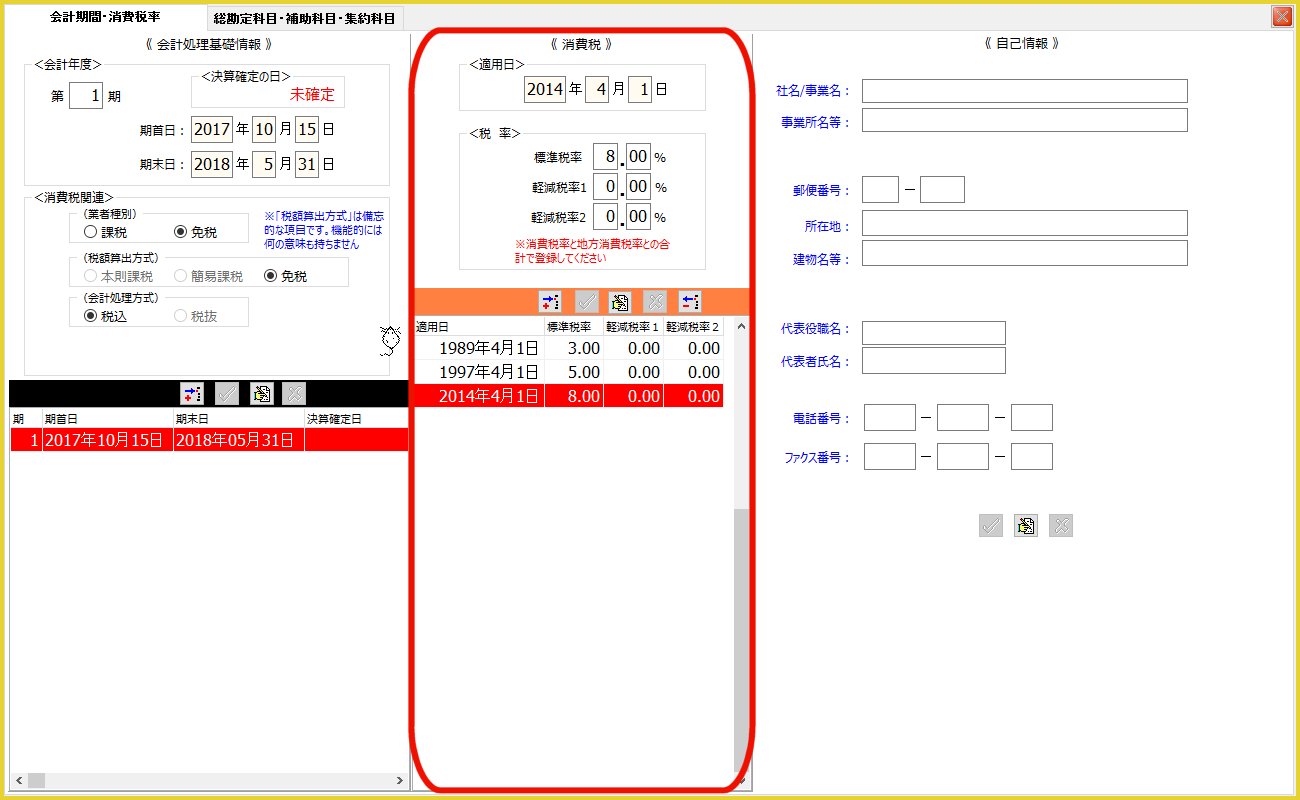Open the 会計期間・消費税率 tab
Viewport: 1300px width, 800px height.
[105, 17]
